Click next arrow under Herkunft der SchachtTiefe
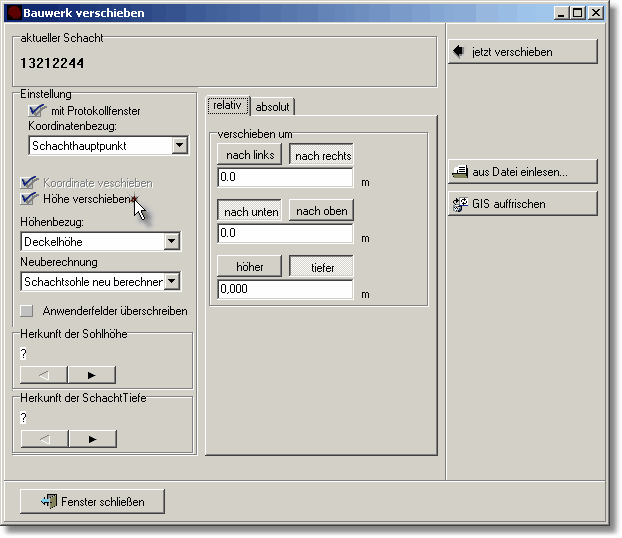This screenshot has height=538, width=622. [92, 439]
